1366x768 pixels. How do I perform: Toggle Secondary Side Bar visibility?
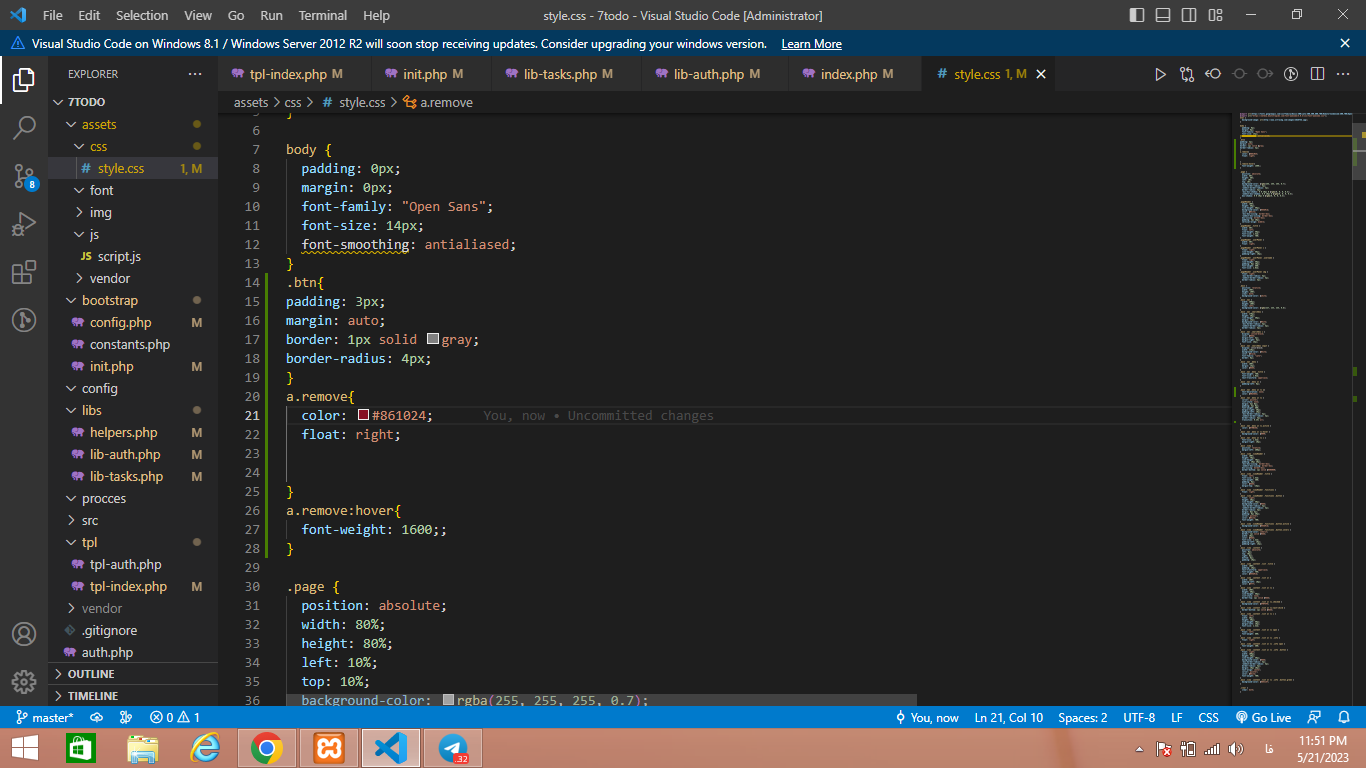point(1189,15)
